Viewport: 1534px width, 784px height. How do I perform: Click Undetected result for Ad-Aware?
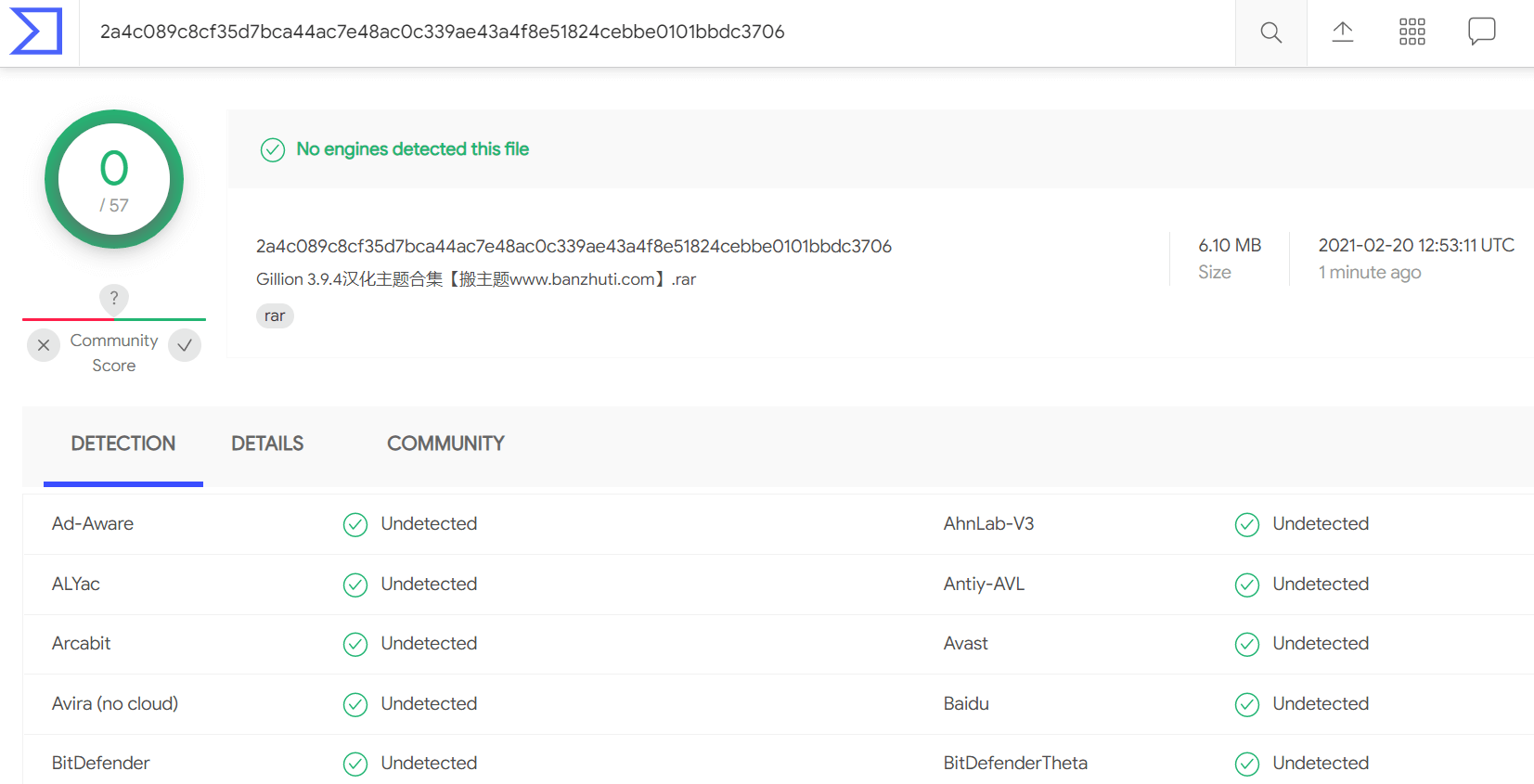pyautogui.click(x=429, y=523)
